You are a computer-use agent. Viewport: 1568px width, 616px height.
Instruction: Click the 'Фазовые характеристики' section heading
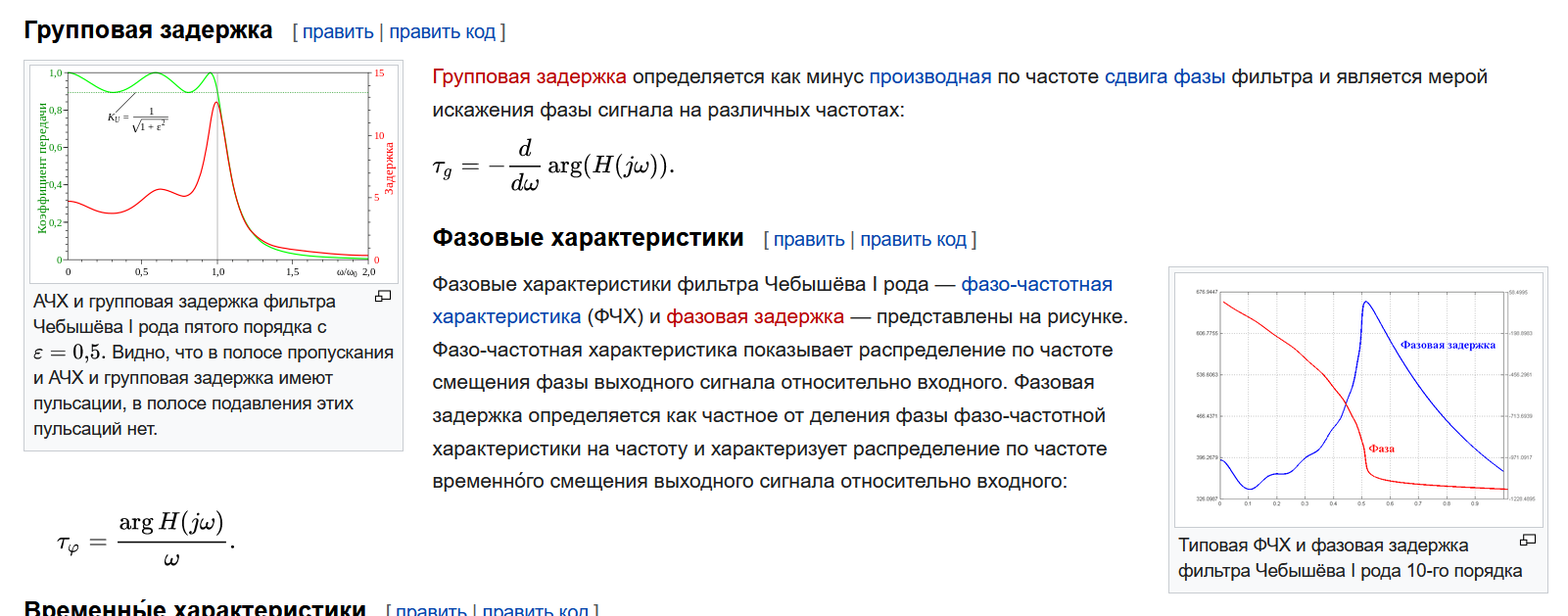[588, 238]
